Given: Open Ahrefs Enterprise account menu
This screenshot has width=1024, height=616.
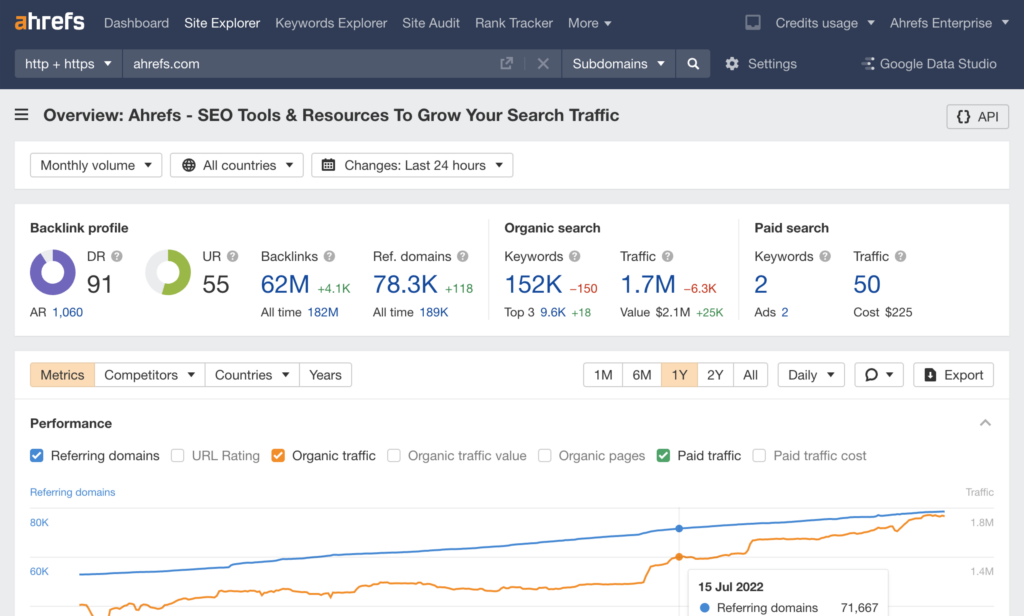Looking at the screenshot, I should click(950, 23).
